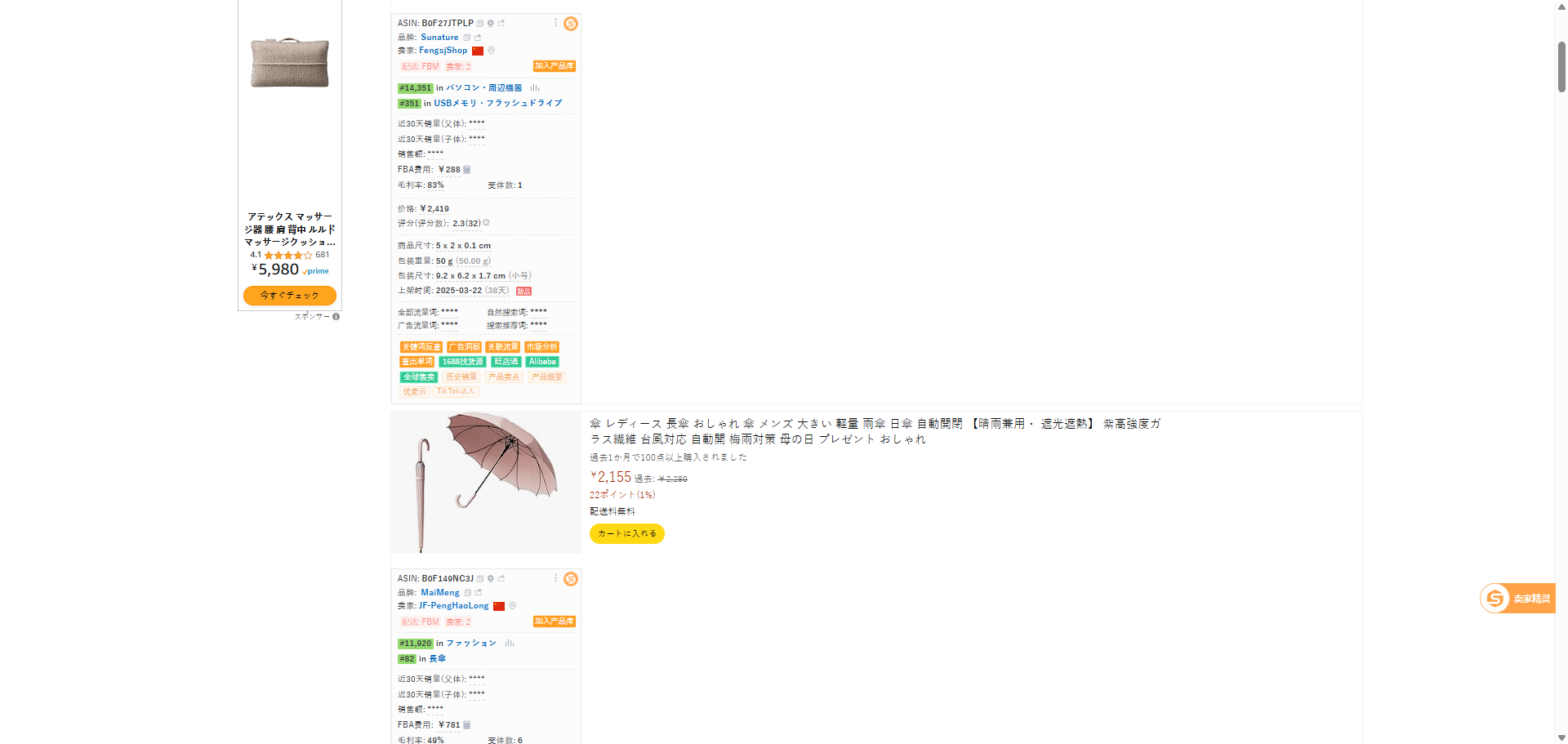Open the bar chart icon next to パソコン・周辺機器 rank
The height and width of the screenshot is (744, 1568).
[535, 88]
